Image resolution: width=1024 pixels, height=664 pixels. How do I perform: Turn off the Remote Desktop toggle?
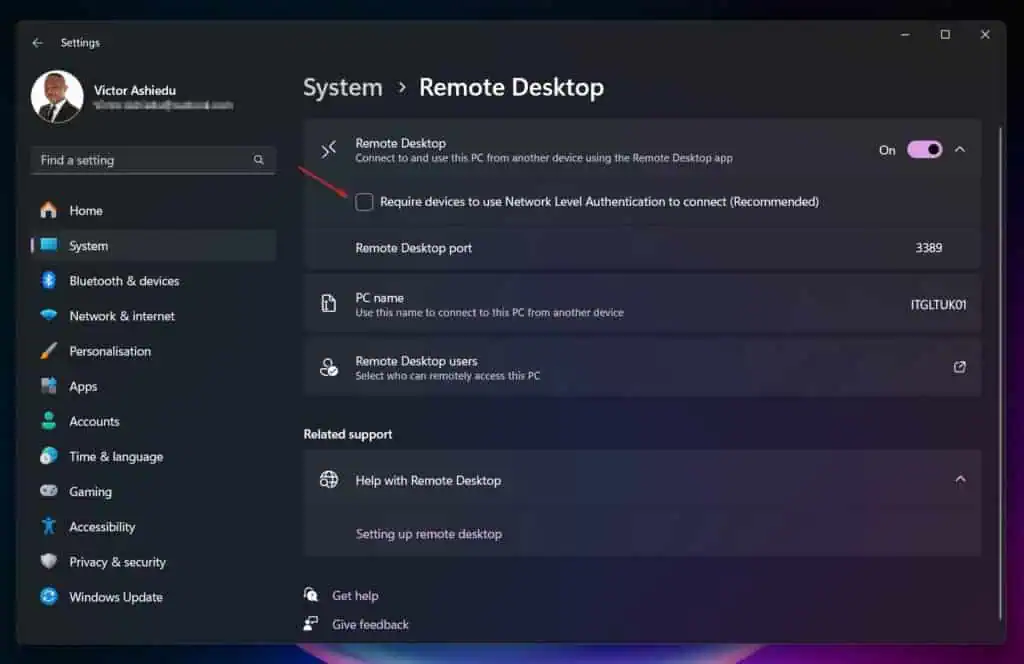pyautogui.click(x=924, y=150)
